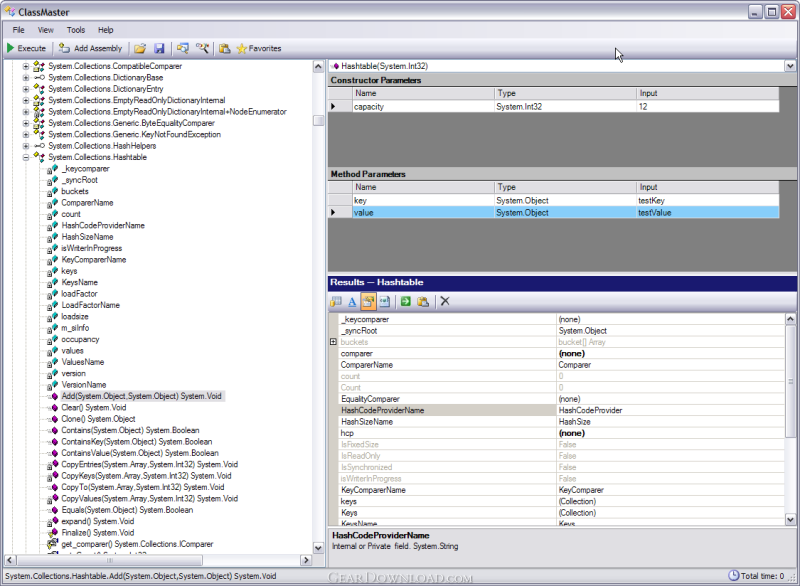The width and height of the screenshot is (800, 586).
Task: Clear results with the X icon
Action: click(x=445, y=301)
